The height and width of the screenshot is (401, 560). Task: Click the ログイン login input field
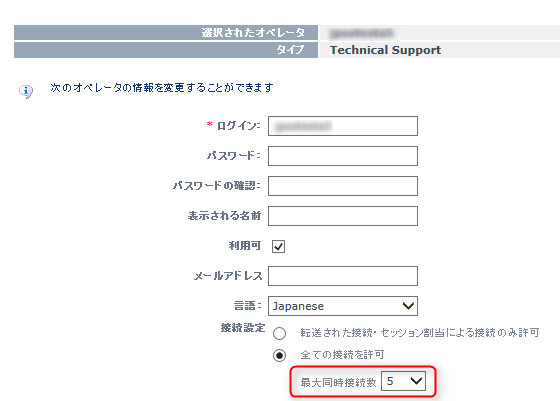coord(343,126)
